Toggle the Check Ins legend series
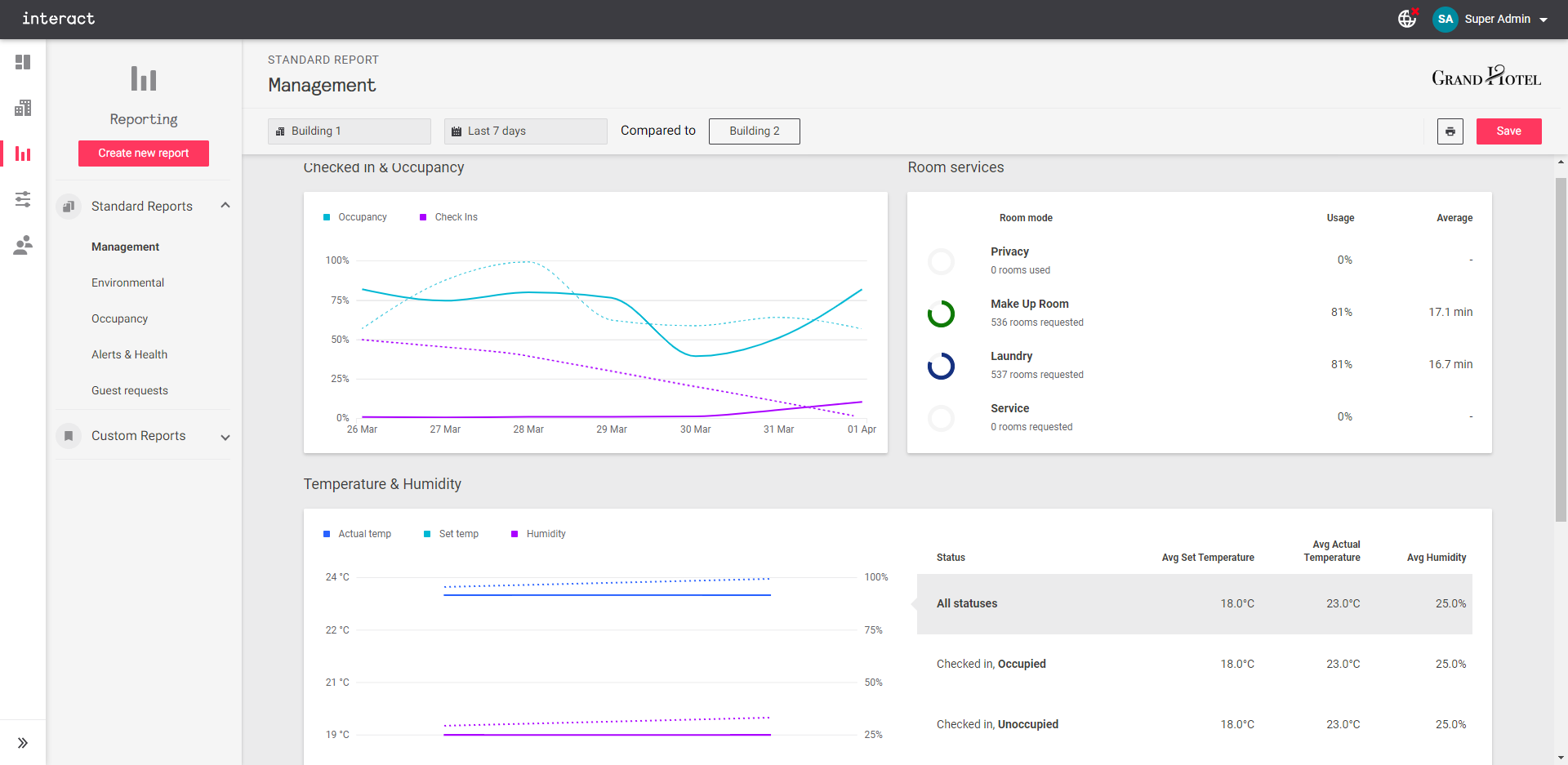The image size is (1568, 765). click(448, 217)
